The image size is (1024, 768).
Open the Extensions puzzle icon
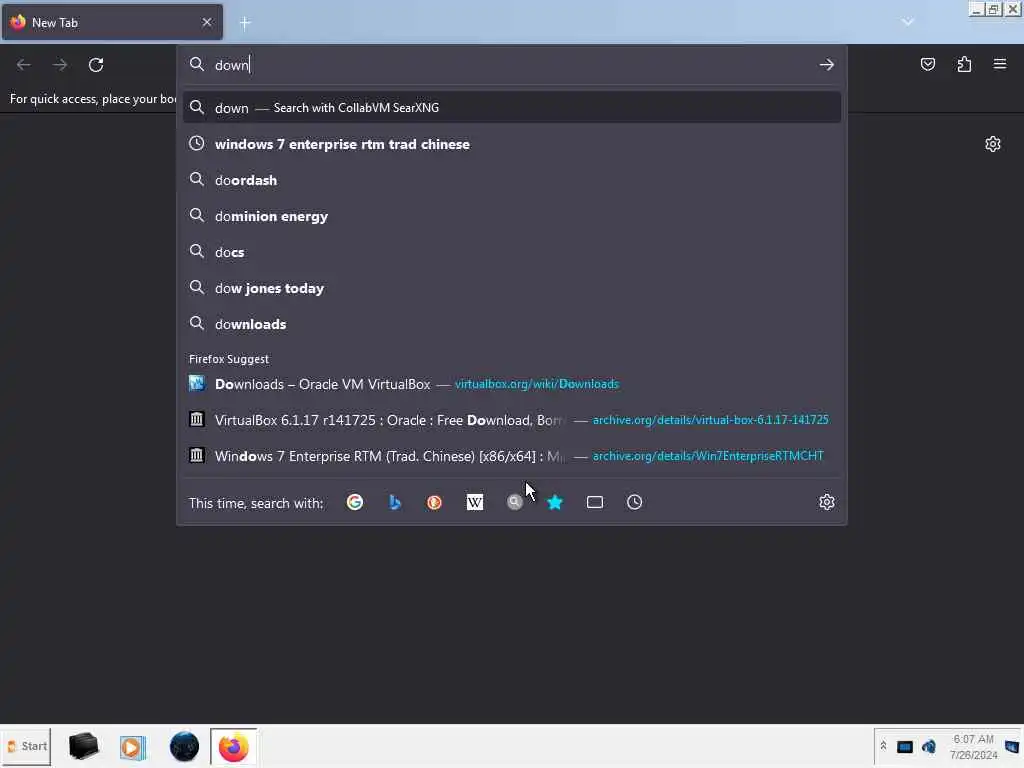pos(964,64)
